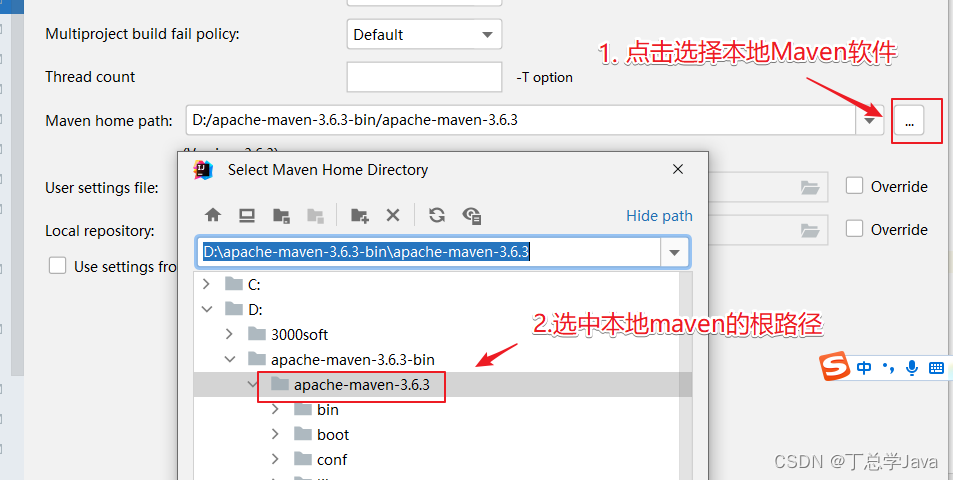Click the Sogou input method S icon
Screen dimensions: 953x480
click(836, 367)
